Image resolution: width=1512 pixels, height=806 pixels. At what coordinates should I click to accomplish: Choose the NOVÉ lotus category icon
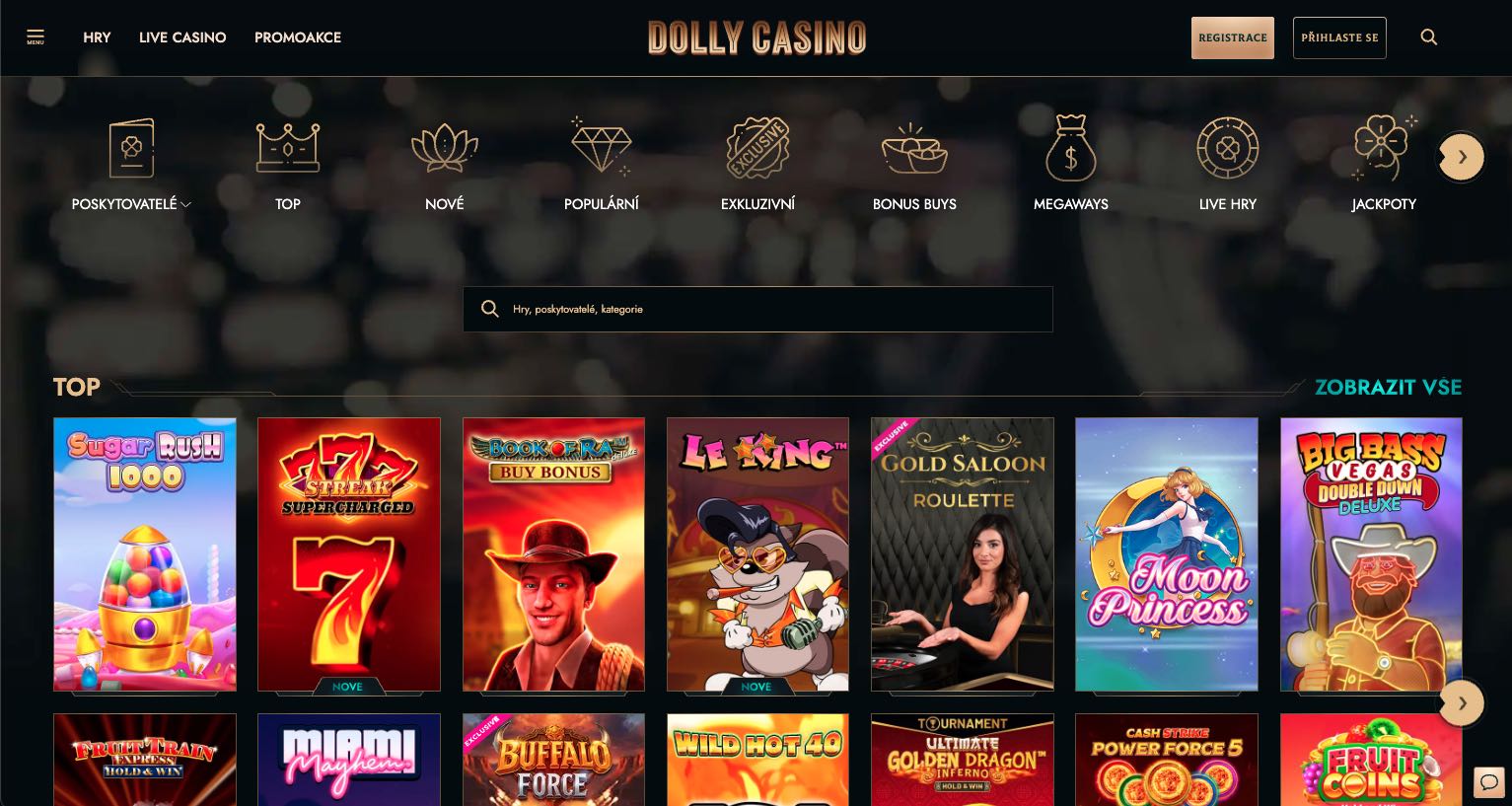click(x=444, y=148)
